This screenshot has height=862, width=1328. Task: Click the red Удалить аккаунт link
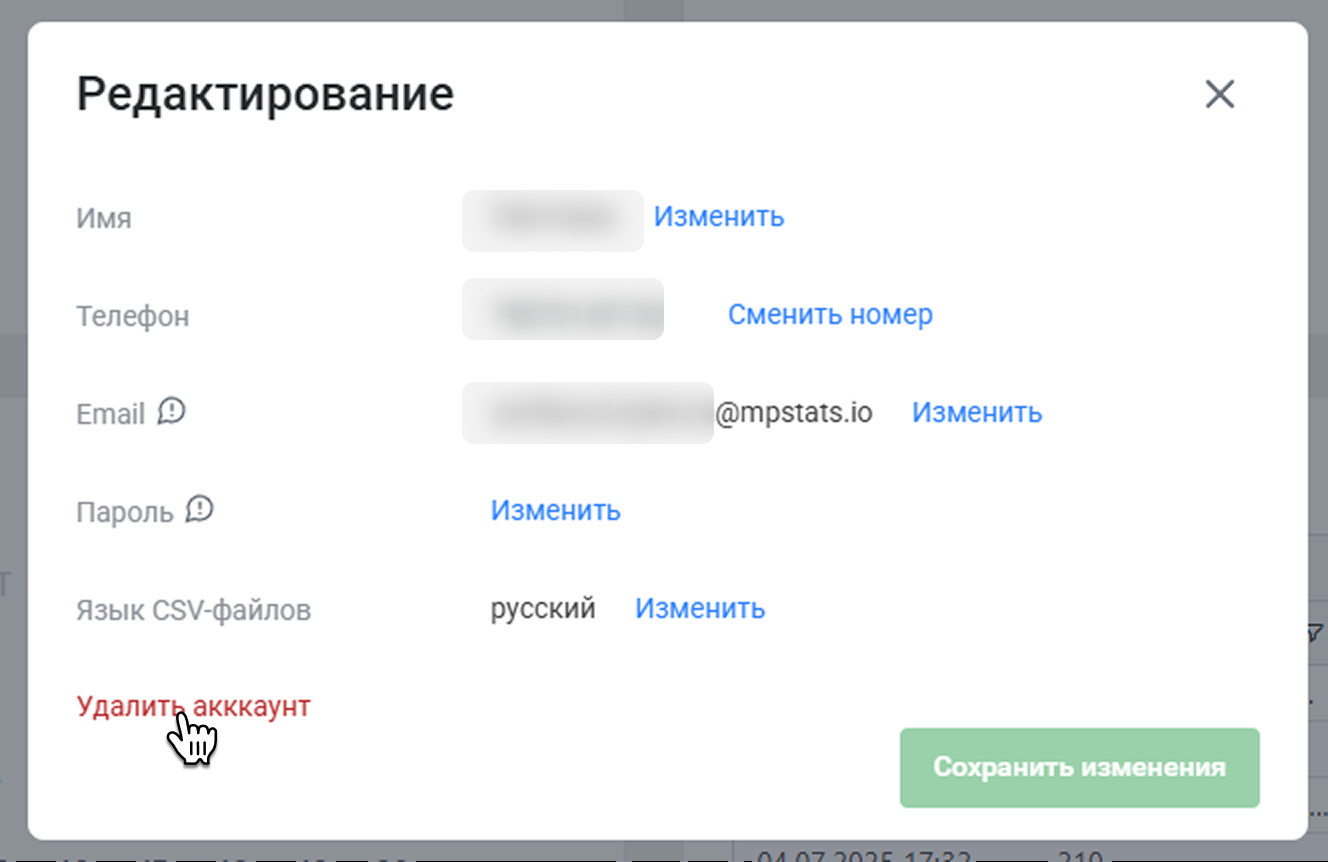coord(193,706)
